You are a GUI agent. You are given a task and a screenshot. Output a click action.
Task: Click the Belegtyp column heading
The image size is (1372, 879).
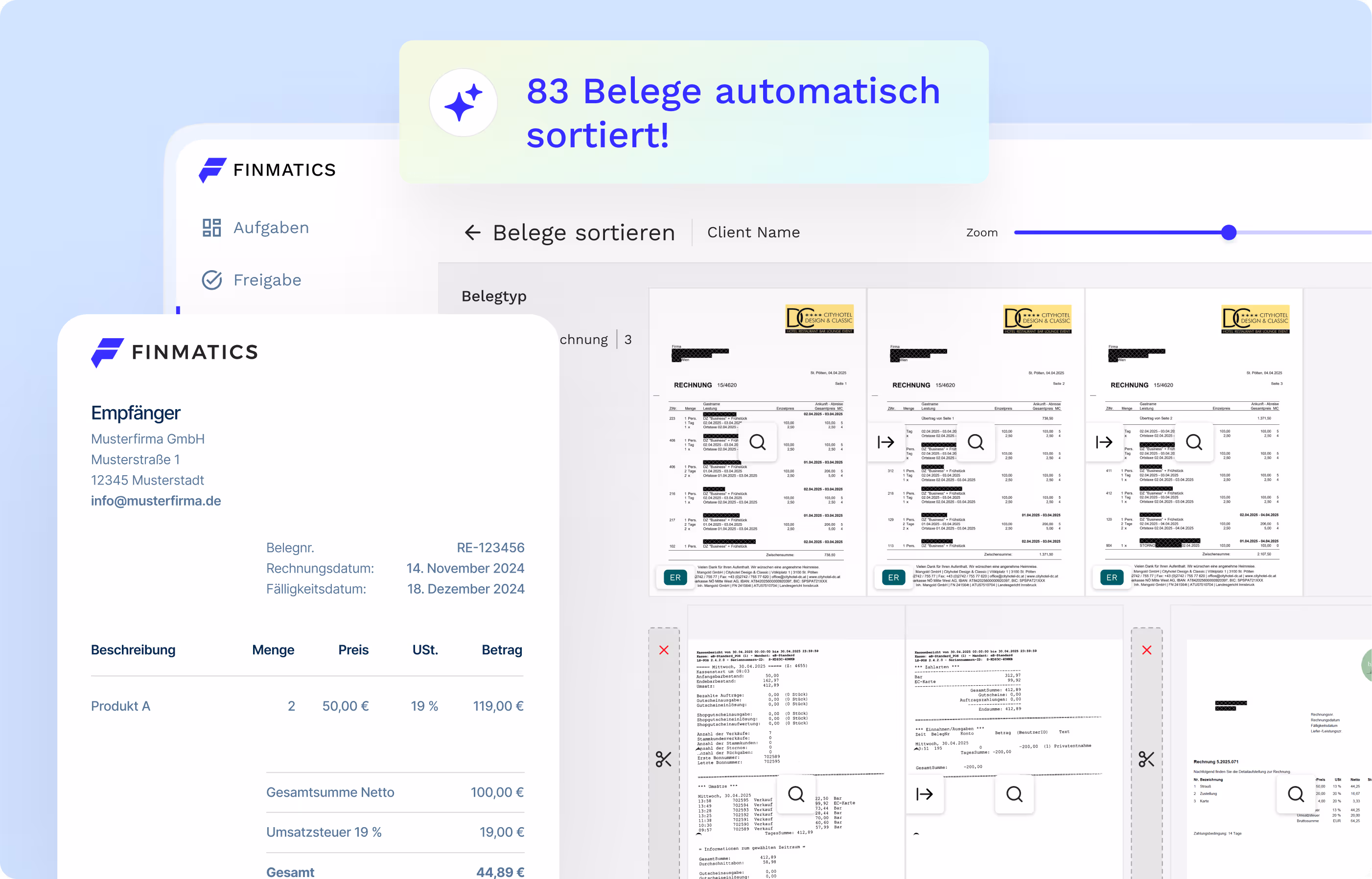tap(494, 296)
